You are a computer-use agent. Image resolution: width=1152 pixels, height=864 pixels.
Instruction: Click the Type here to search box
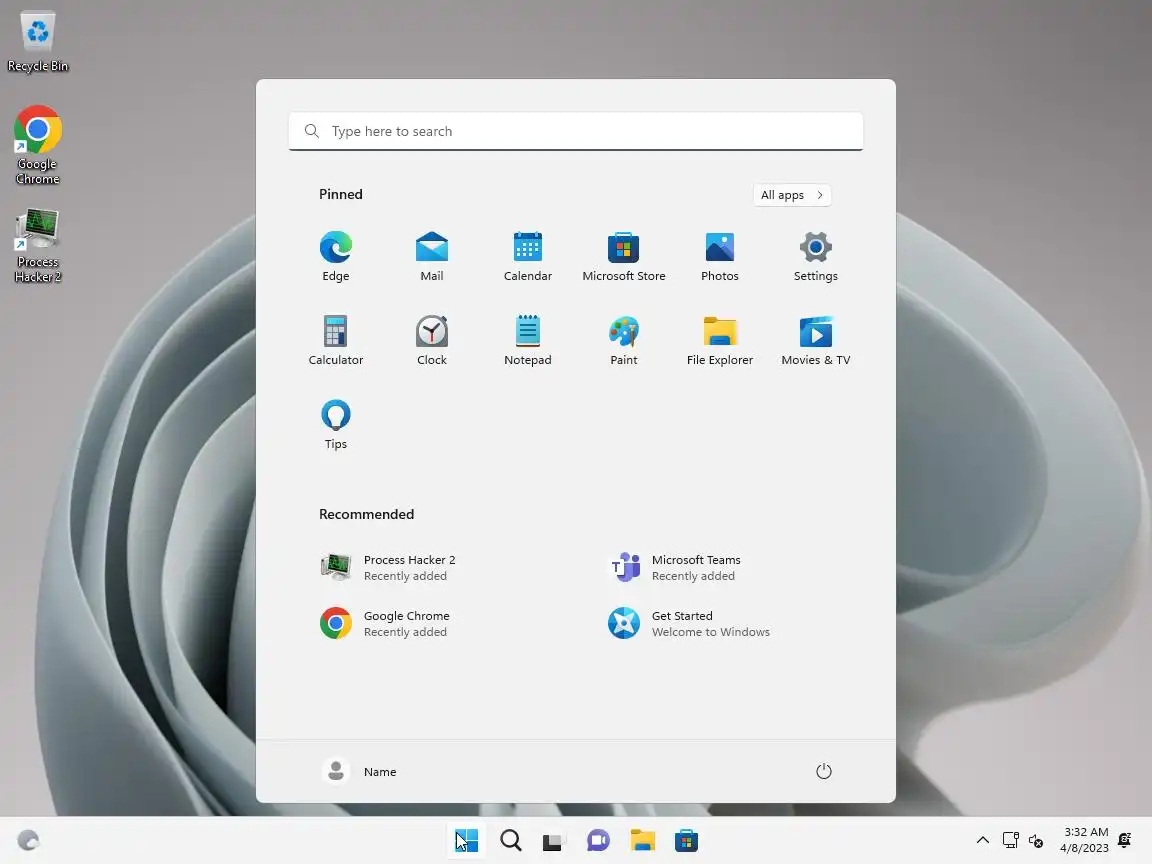point(576,131)
